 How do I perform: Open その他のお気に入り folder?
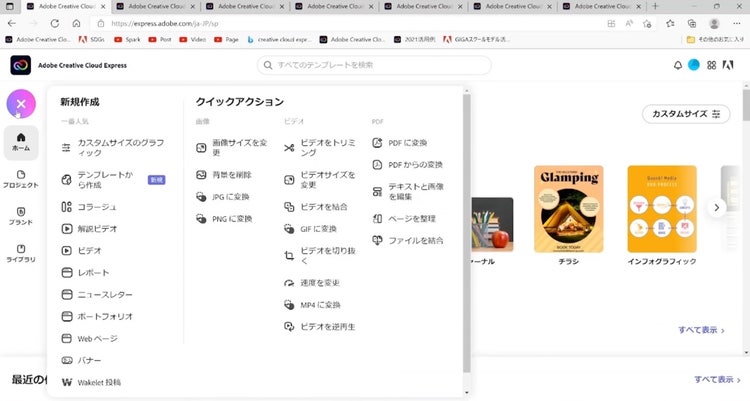(715, 40)
